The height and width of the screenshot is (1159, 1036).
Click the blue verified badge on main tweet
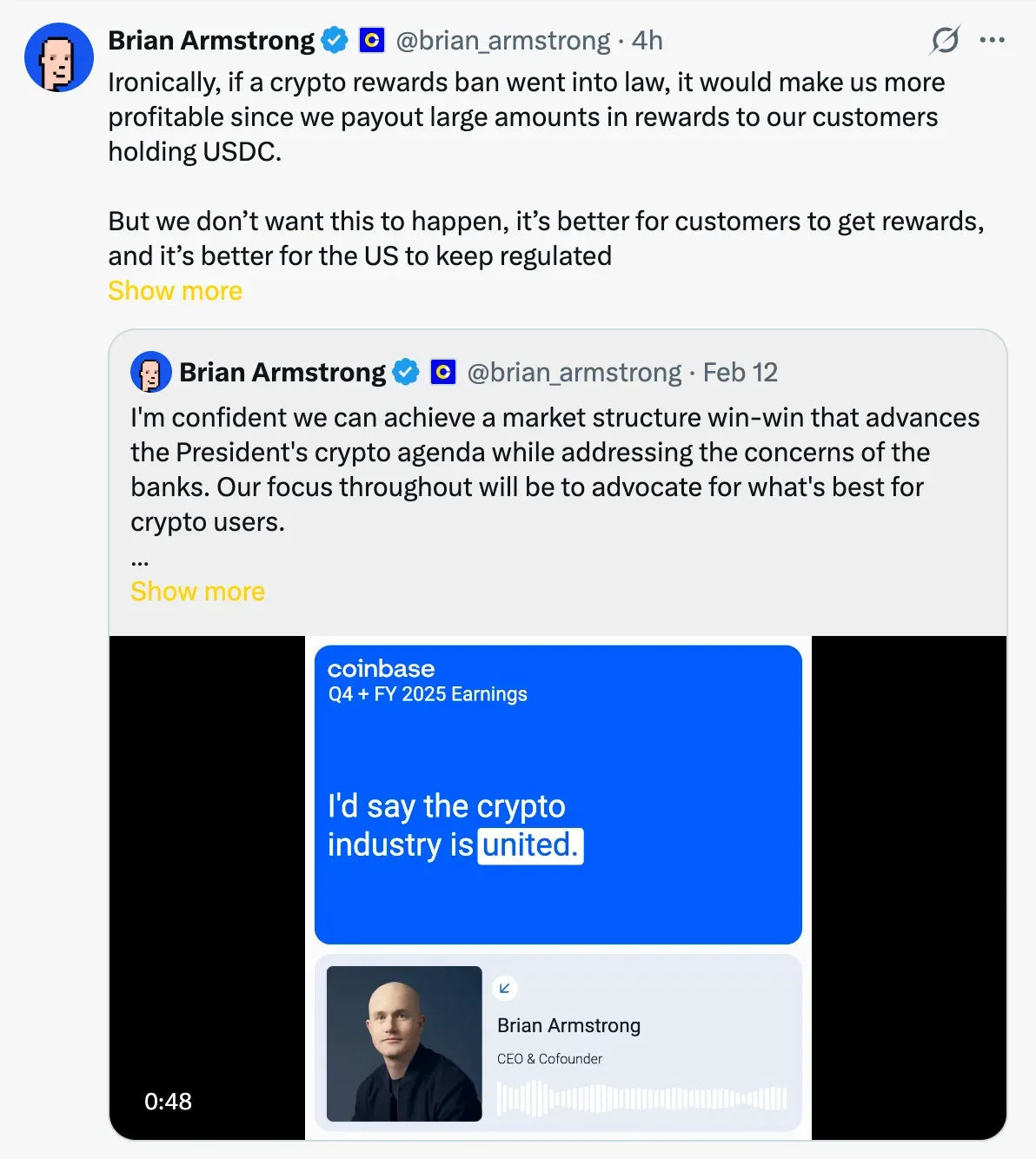coord(335,40)
